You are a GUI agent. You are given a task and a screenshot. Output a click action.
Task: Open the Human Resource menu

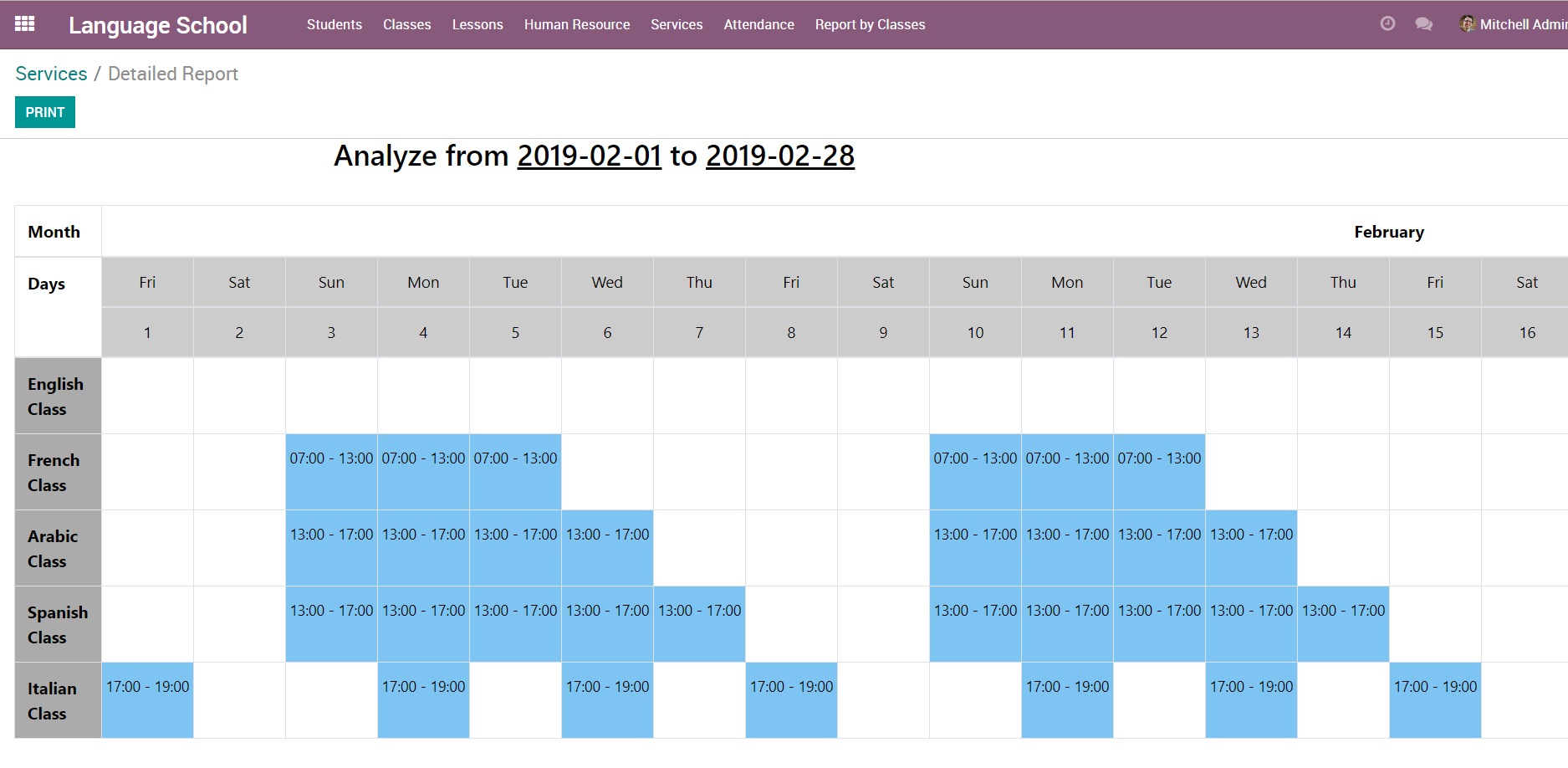tap(576, 25)
